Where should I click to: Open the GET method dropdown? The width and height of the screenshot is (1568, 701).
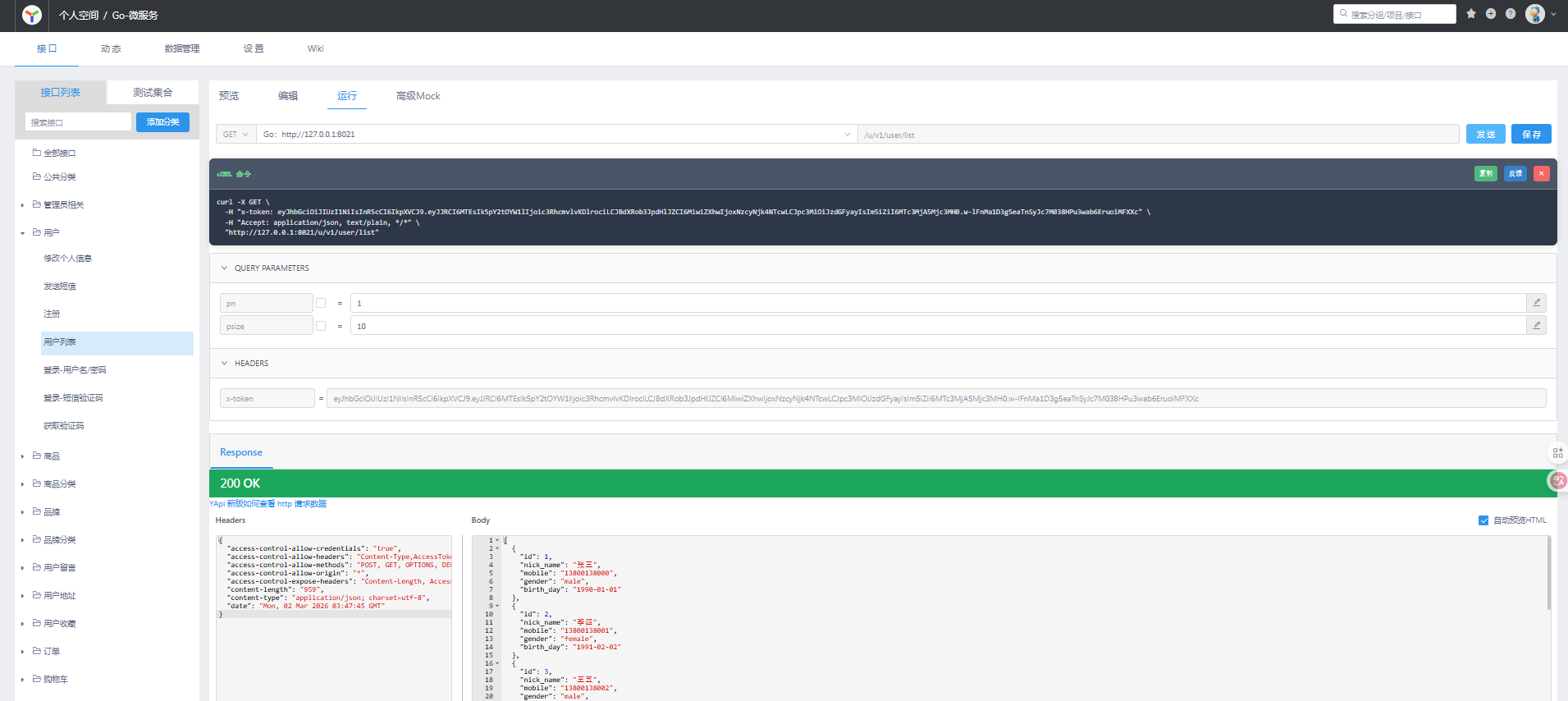point(235,134)
